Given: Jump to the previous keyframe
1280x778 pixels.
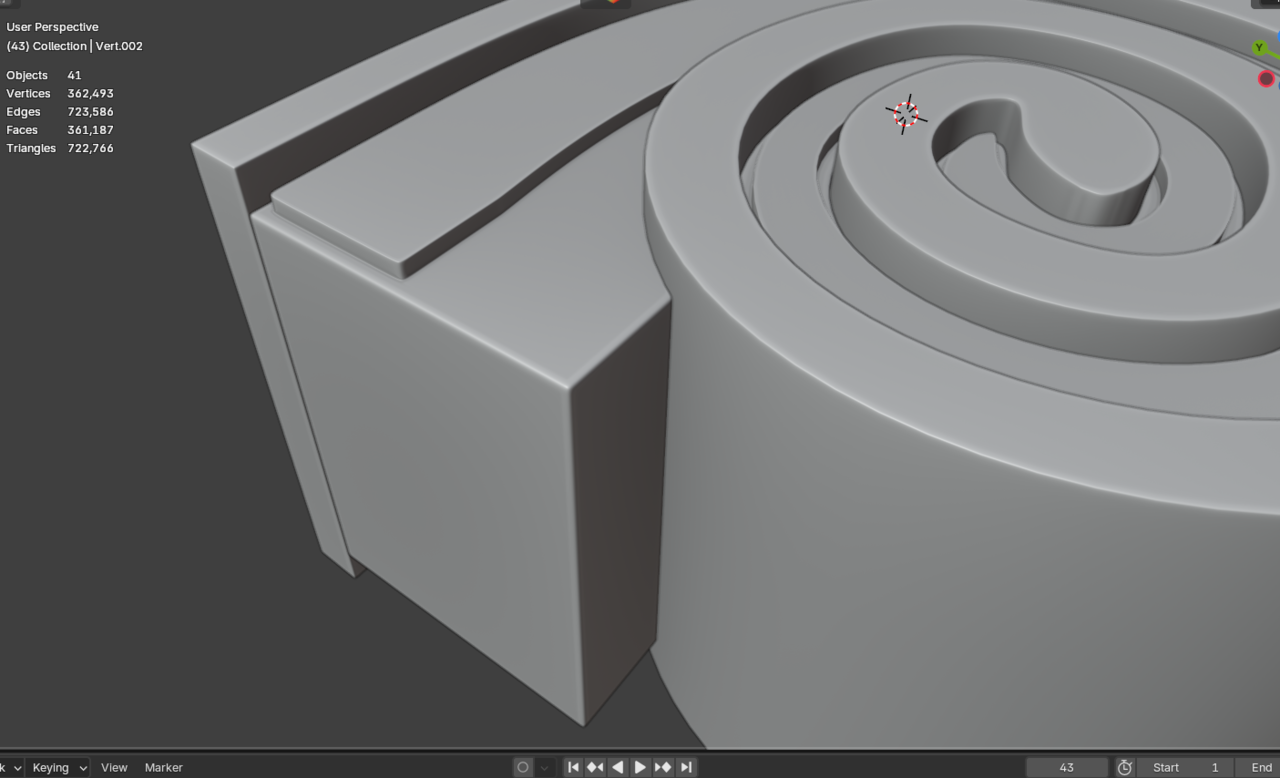Looking at the screenshot, I should click(x=595, y=767).
